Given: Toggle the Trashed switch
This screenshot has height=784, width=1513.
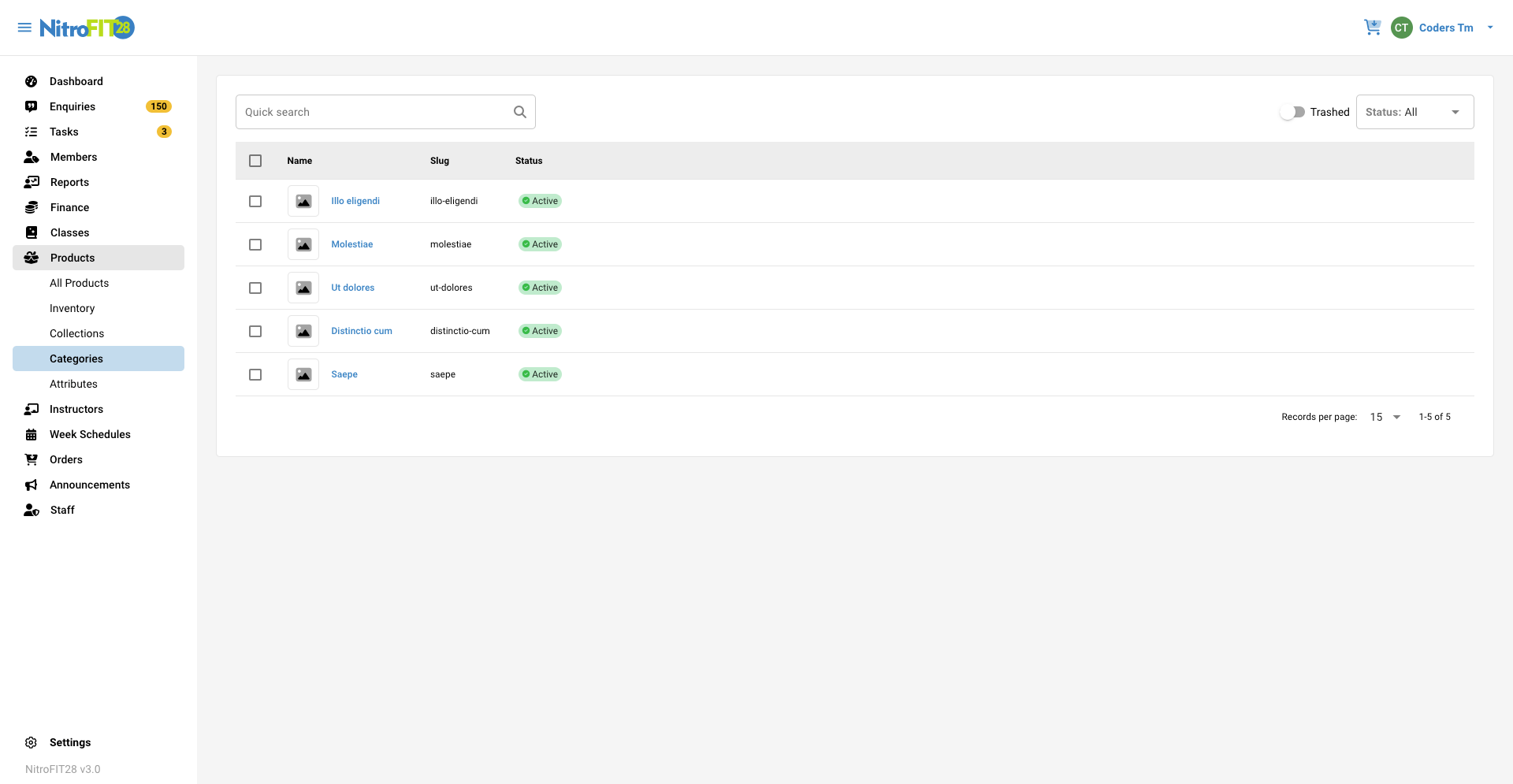Looking at the screenshot, I should click(x=1292, y=112).
